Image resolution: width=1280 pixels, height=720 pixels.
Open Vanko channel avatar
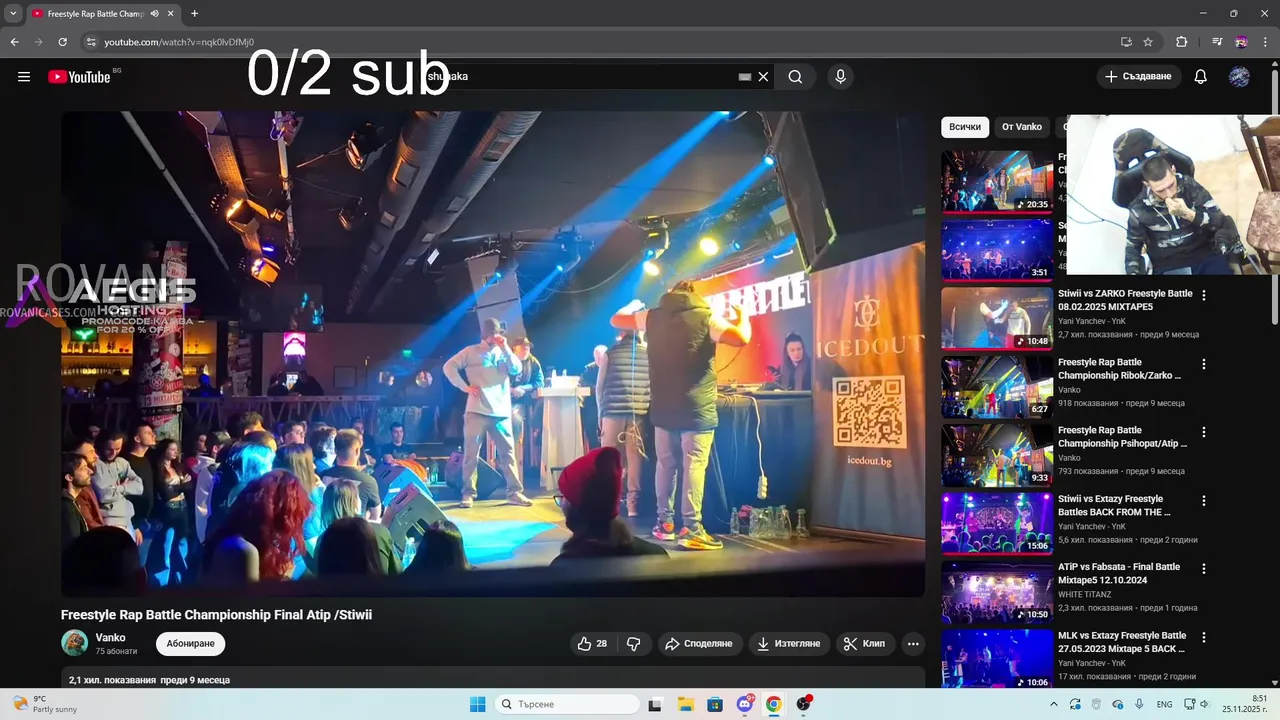pos(74,643)
